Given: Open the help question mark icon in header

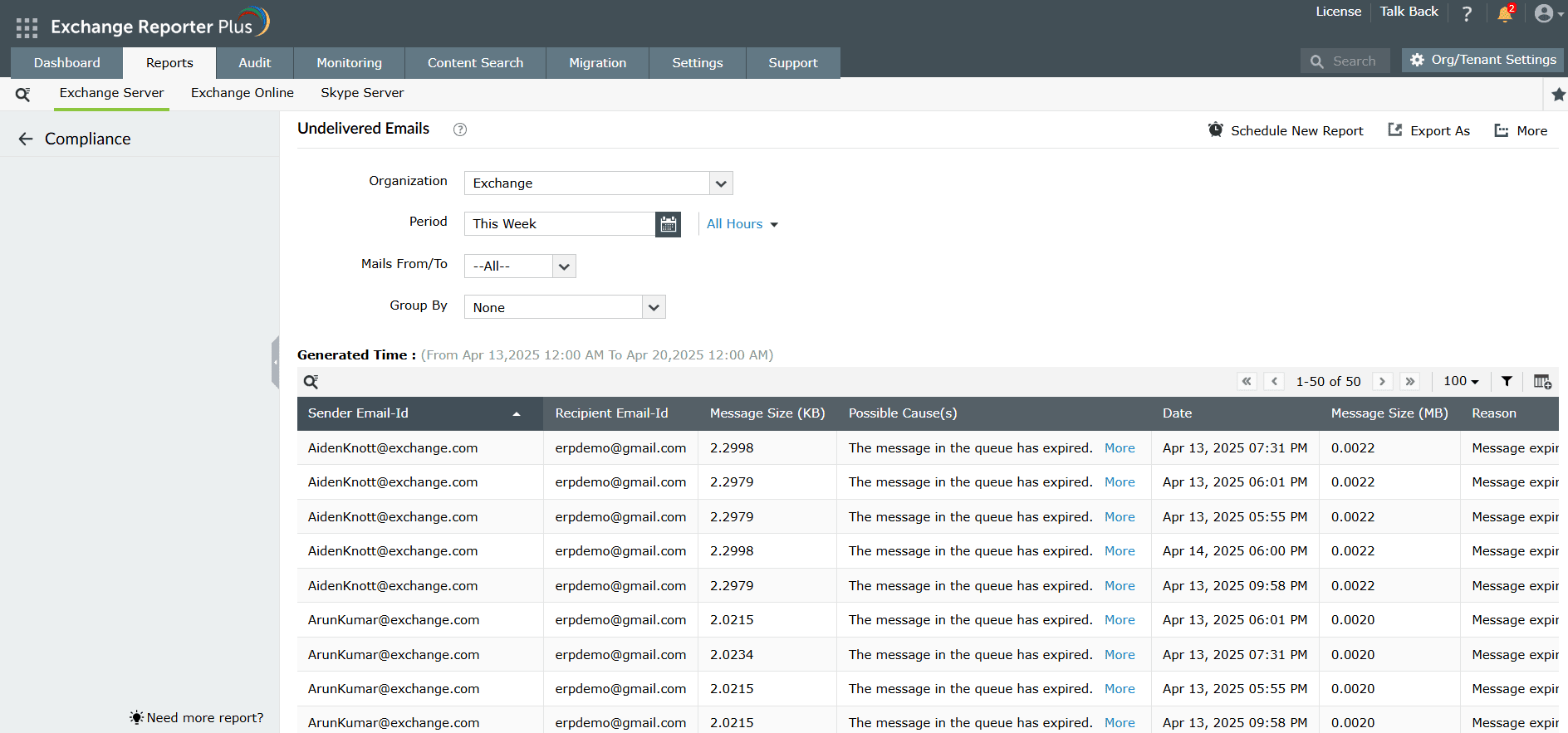Looking at the screenshot, I should click(1467, 13).
